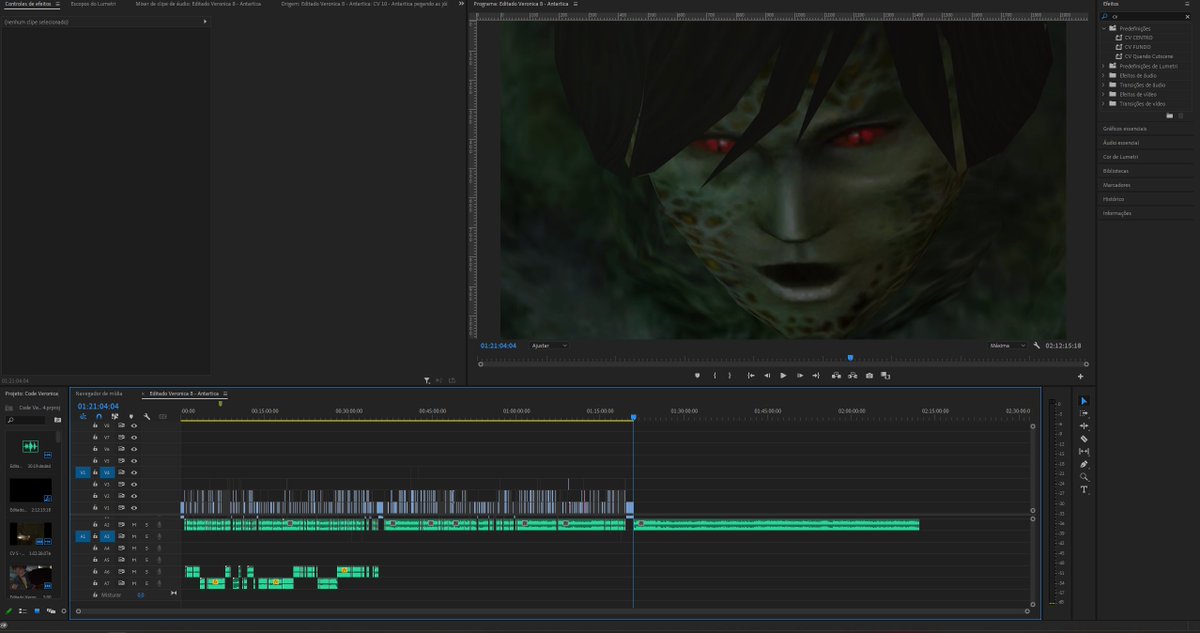Image resolution: width=1200 pixels, height=633 pixels.
Task: Expand Transições de vídeo folder
Action: pyautogui.click(x=1104, y=104)
